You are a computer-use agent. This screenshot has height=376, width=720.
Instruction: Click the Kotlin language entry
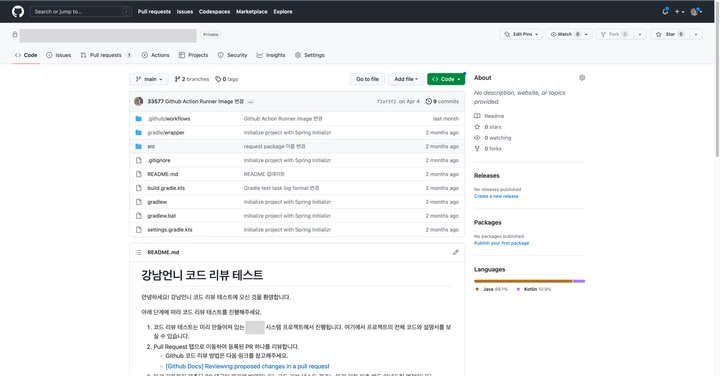(534, 289)
